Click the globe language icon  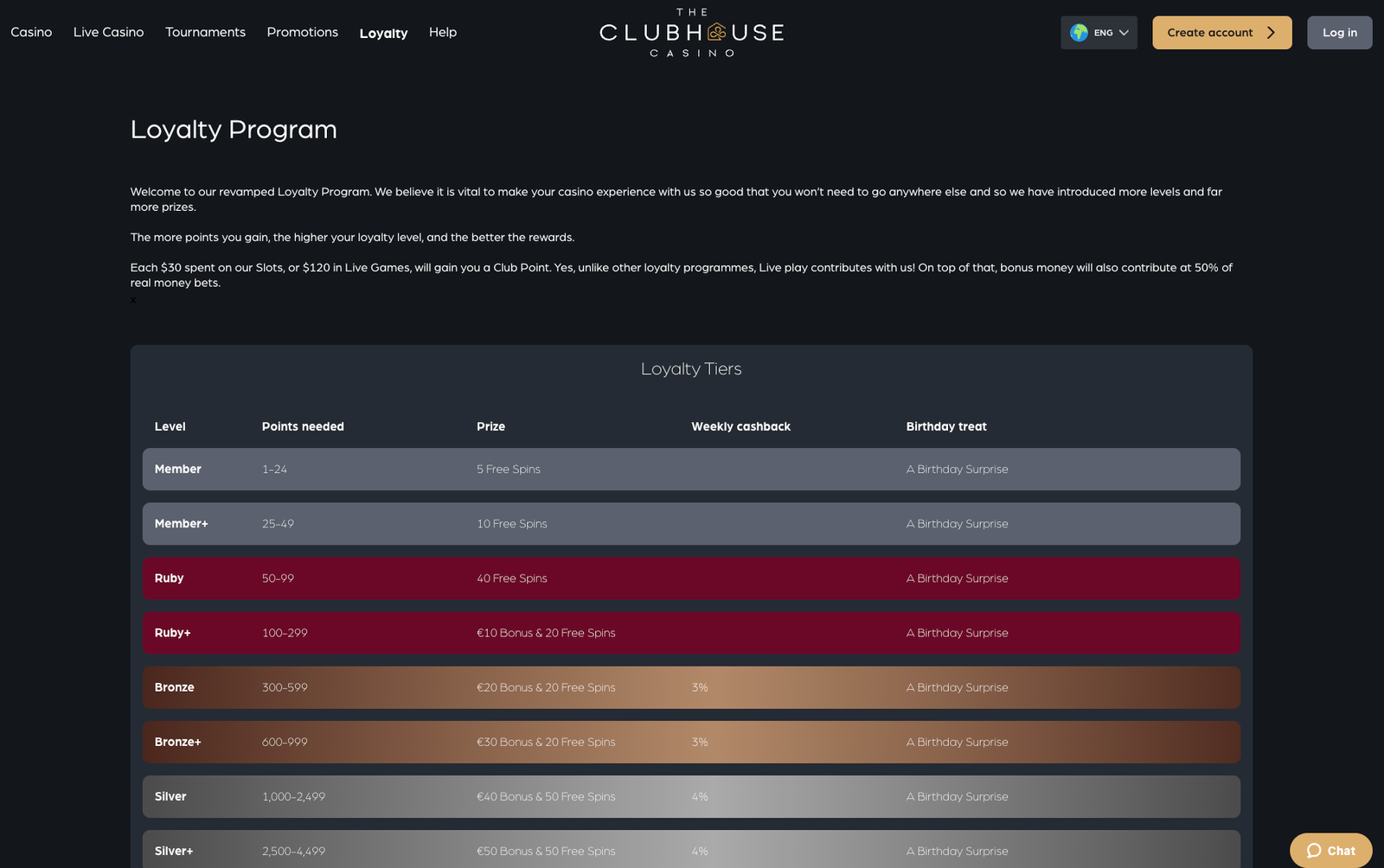(1079, 33)
